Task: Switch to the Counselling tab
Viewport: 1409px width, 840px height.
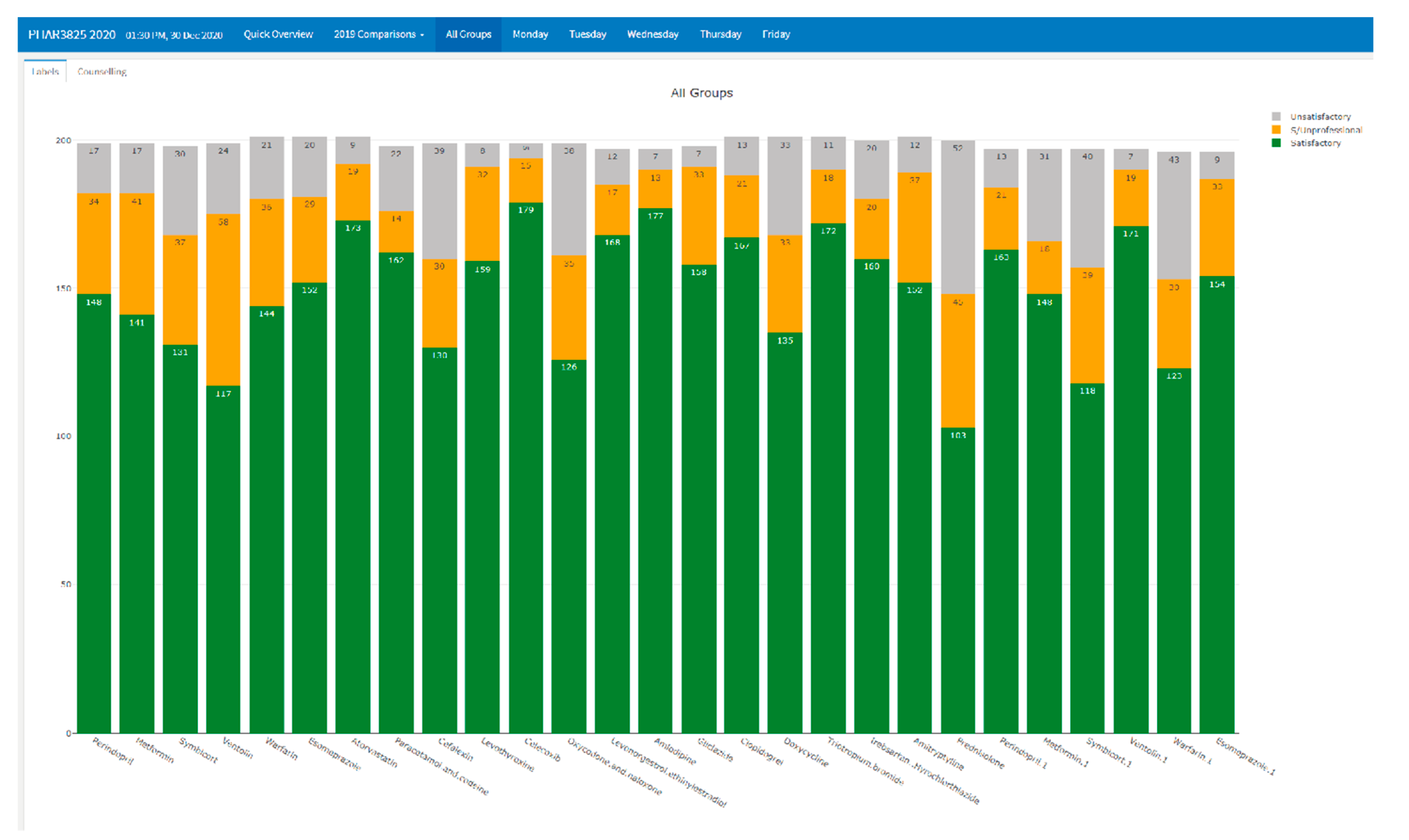Action: [102, 72]
